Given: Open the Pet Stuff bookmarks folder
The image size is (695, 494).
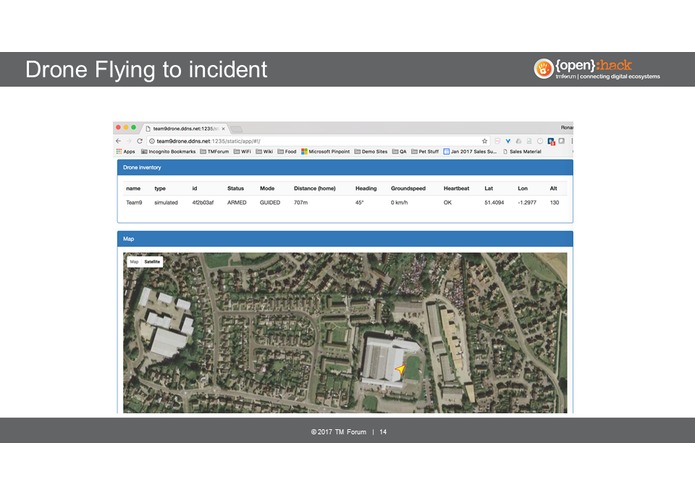Looking at the screenshot, I should [x=425, y=152].
